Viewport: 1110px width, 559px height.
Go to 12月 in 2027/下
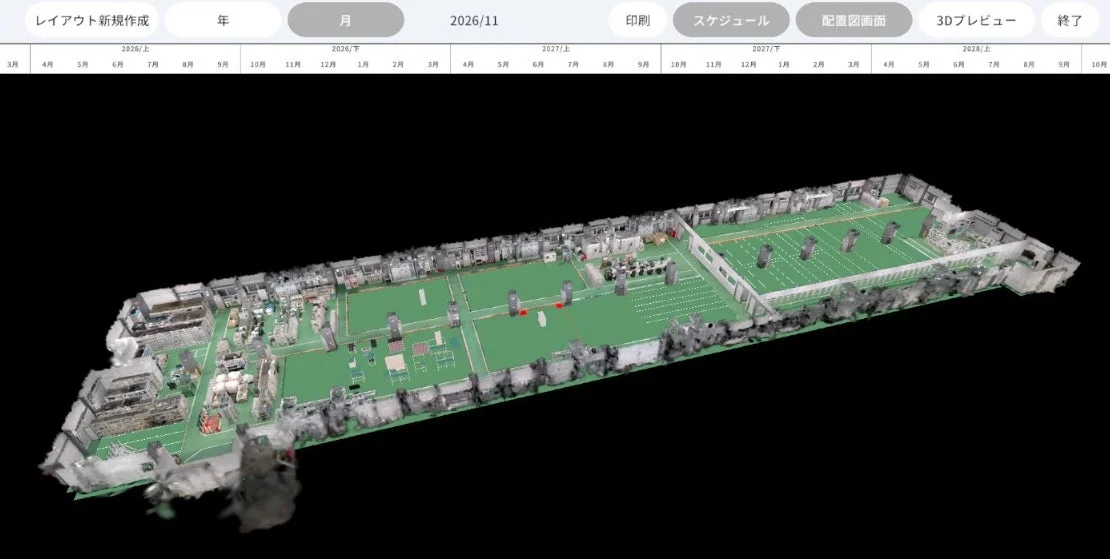click(x=748, y=64)
